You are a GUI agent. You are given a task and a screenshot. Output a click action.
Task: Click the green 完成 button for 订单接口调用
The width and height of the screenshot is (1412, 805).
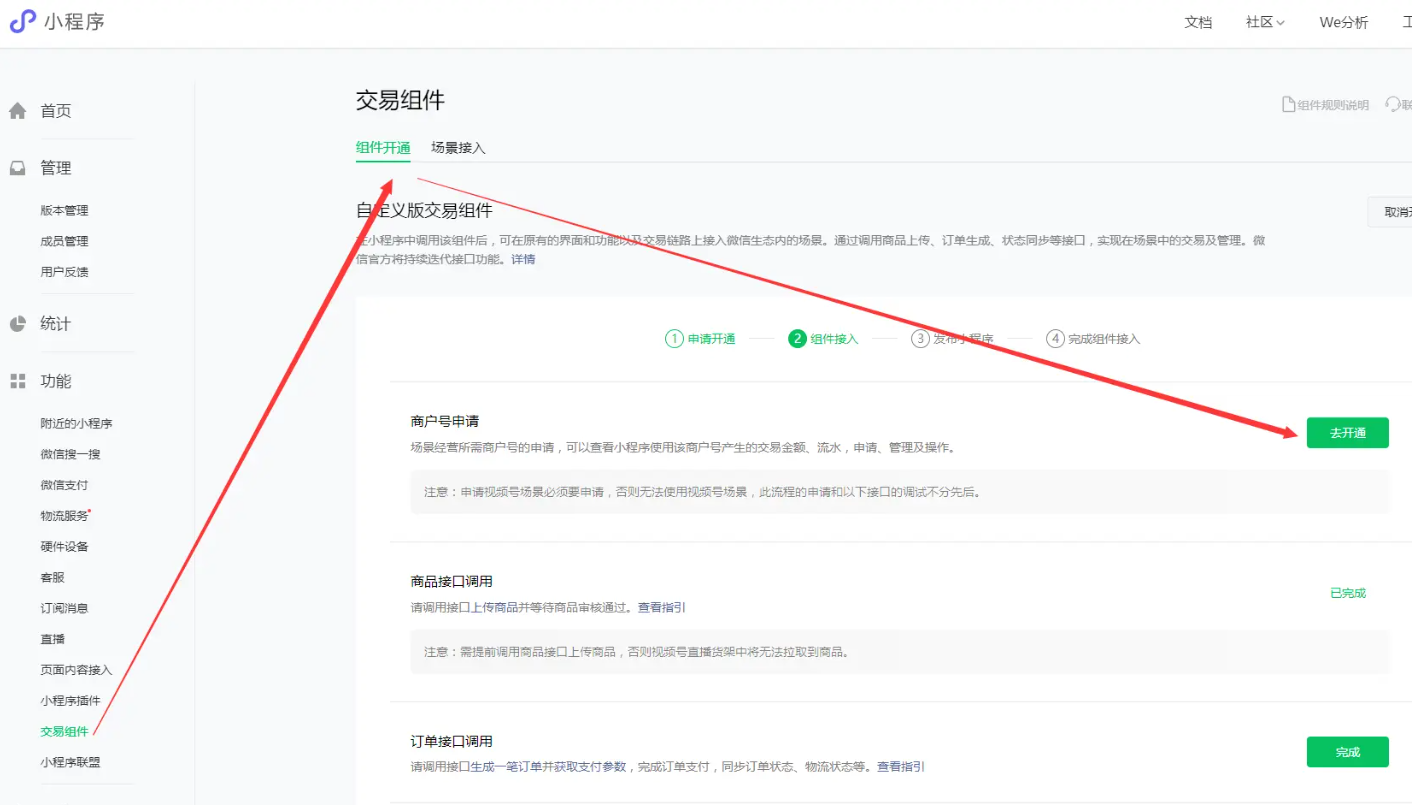coord(1347,752)
